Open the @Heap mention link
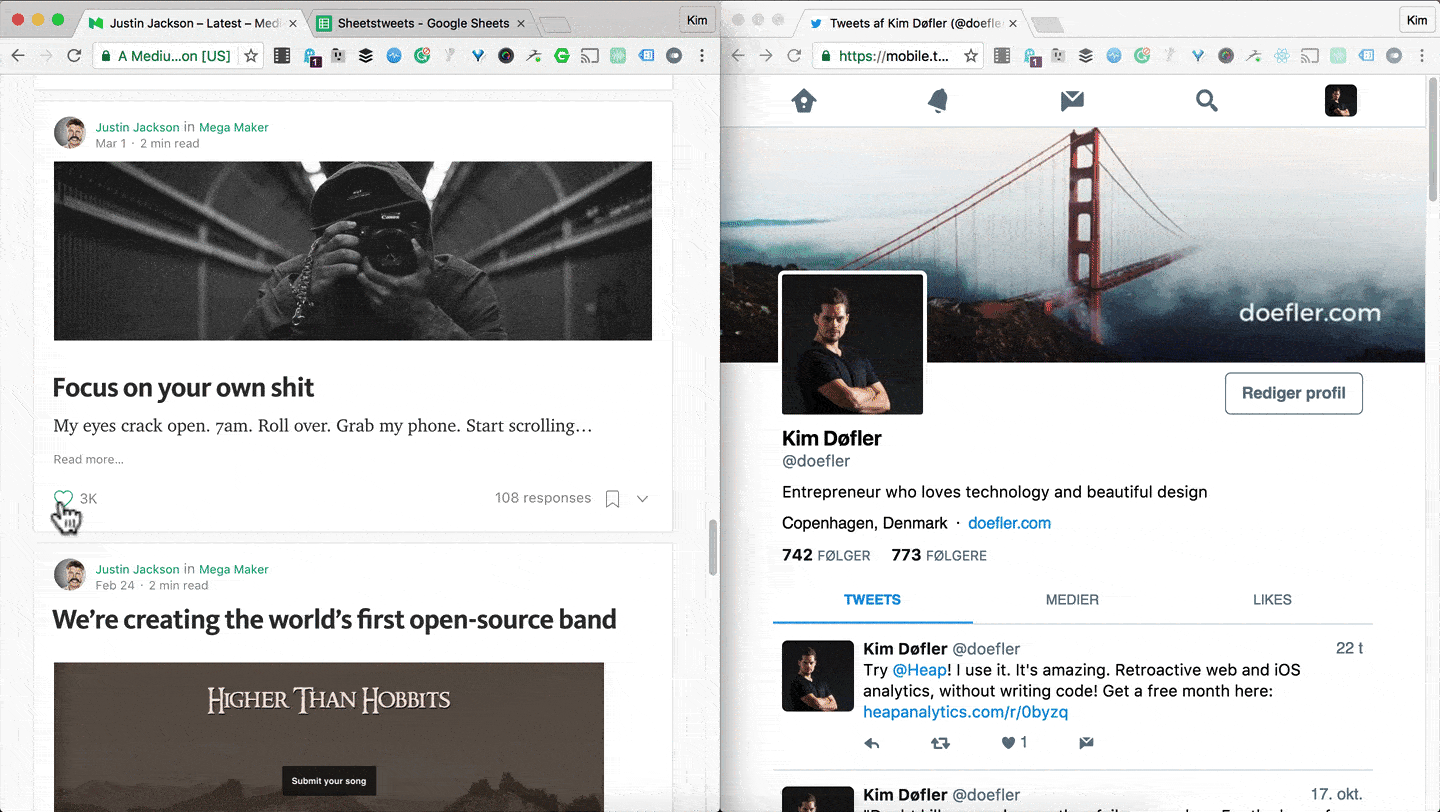Viewport: 1440px width, 812px height. click(x=919, y=670)
